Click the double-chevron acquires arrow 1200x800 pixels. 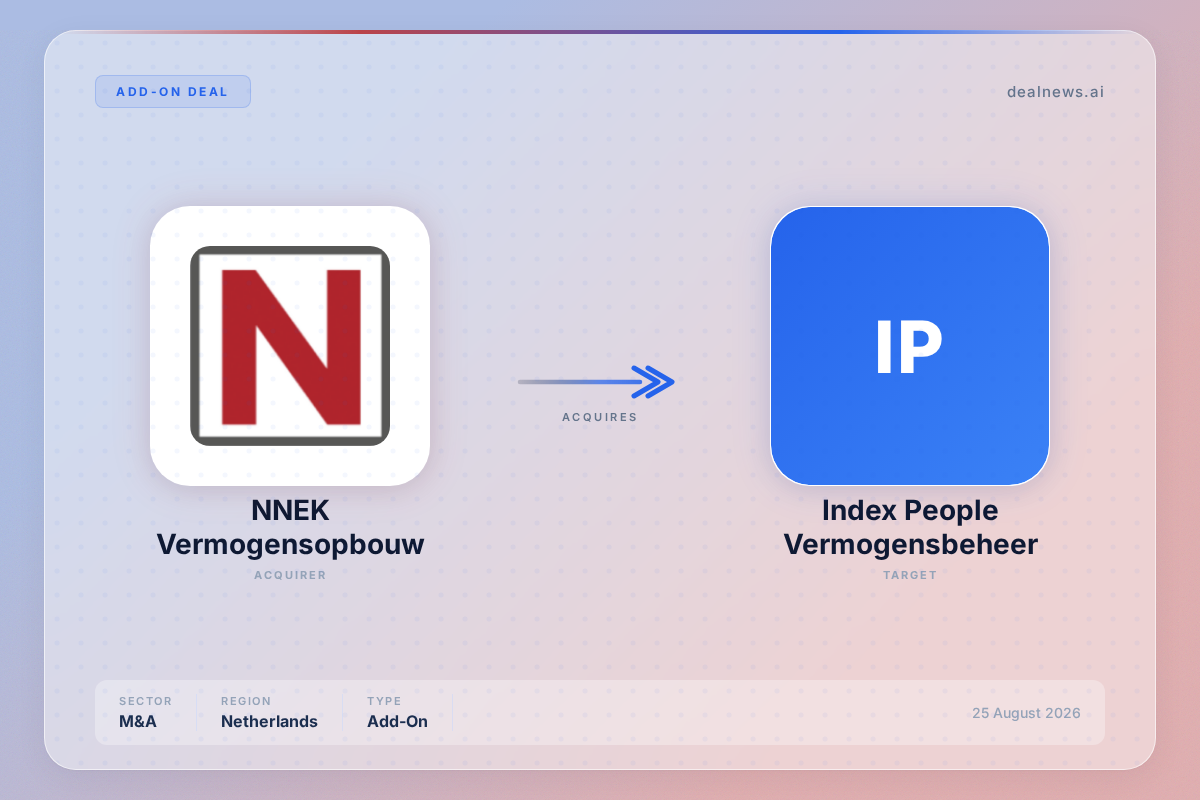click(x=597, y=381)
